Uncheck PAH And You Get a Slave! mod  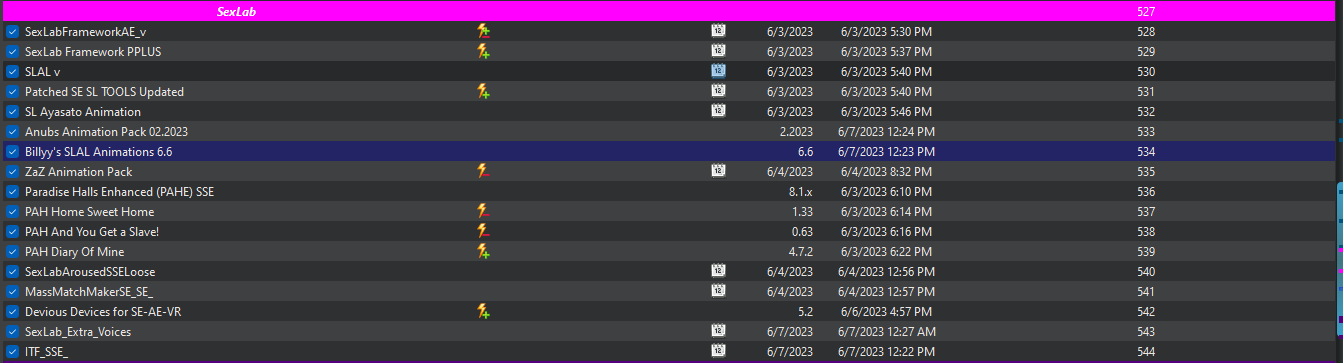click(x=12, y=232)
